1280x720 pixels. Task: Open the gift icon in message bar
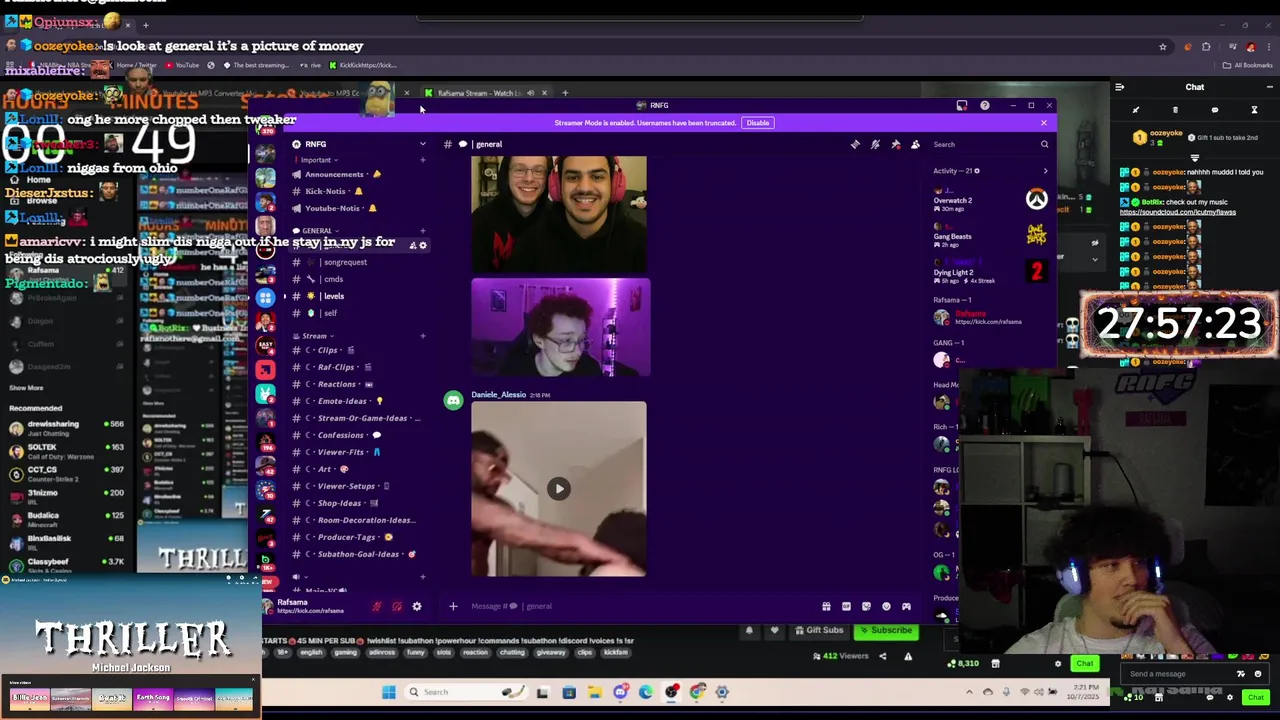point(826,606)
